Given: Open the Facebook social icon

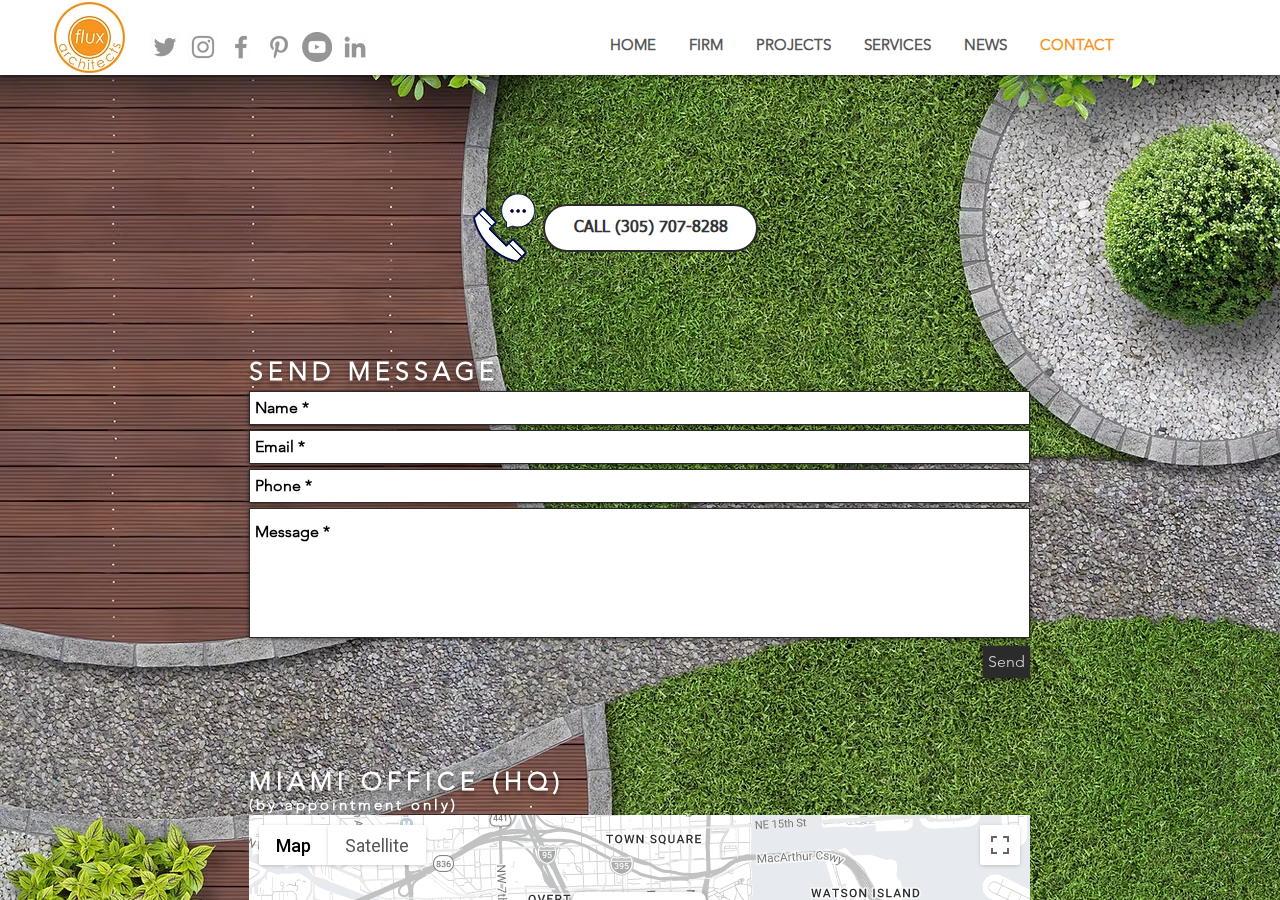Looking at the screenshot, I should [241, 47].
